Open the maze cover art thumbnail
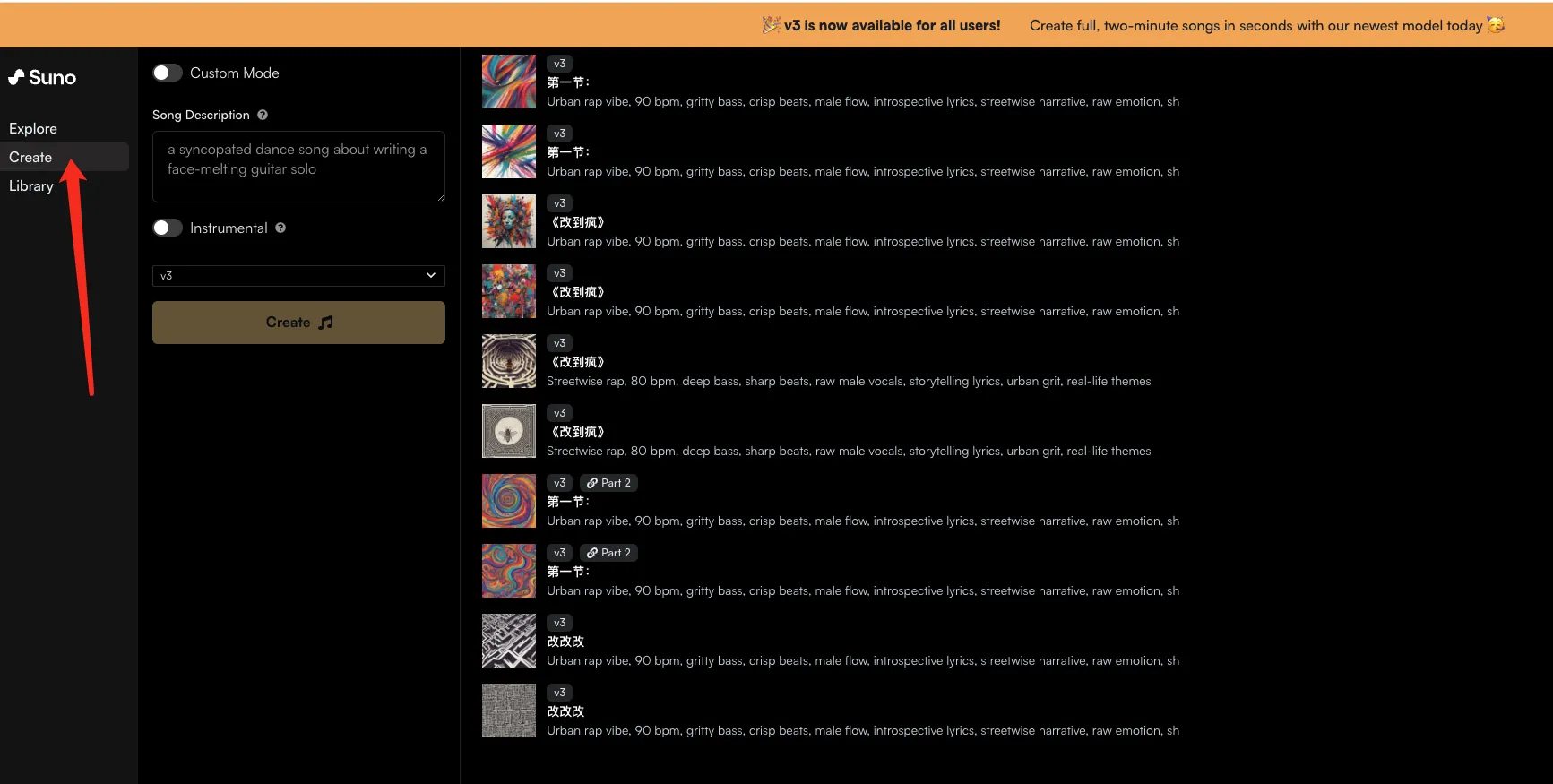Image resolution: width=1553 pixels, height=784 pixels. [x=509, y=361]
